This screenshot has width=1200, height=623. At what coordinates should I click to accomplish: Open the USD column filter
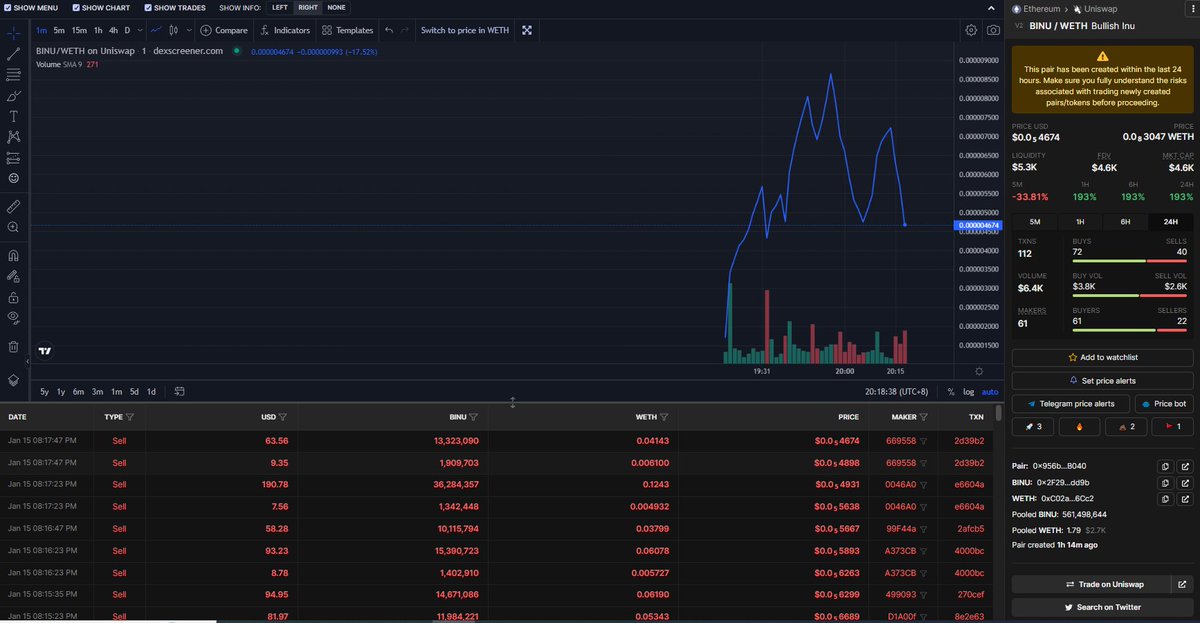click(x=283, y=417)
